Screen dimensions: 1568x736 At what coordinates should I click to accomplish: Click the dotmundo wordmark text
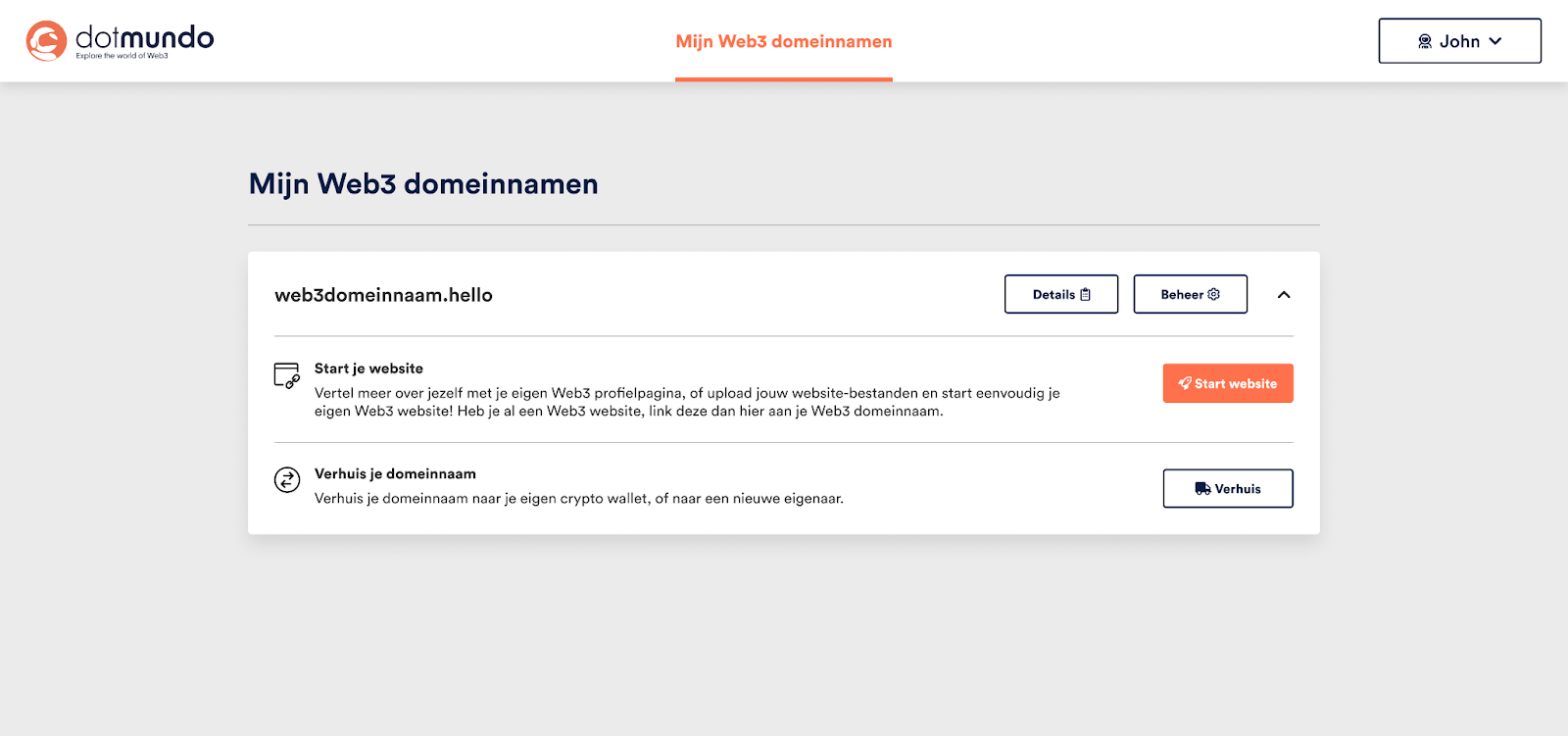(x=144, y=38)
